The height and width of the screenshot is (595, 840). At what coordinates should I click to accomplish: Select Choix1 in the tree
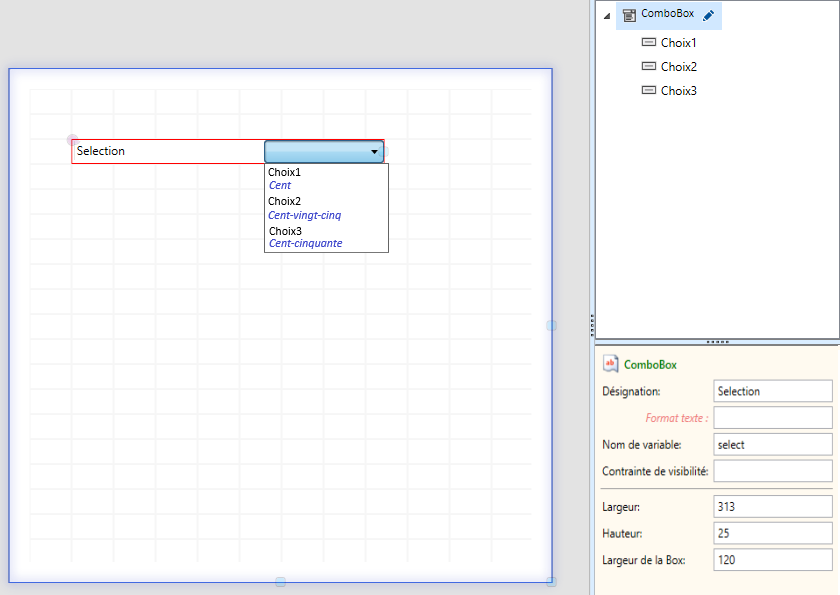click(678, 43)
